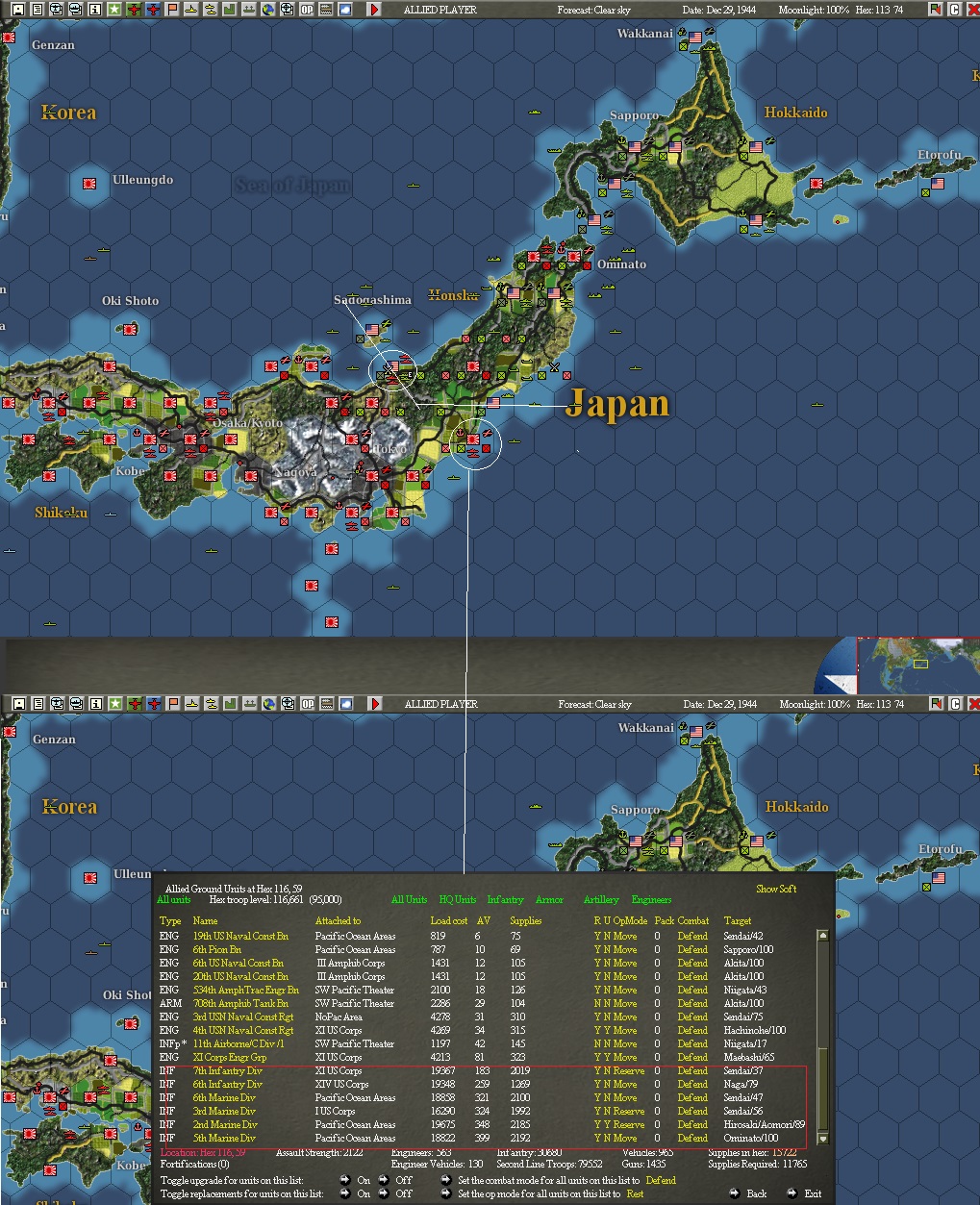The height and width of the screenshot is (1205, 980).
Task: Select the US unit at Etorofu, top map
Action: [x=937, y=183]
